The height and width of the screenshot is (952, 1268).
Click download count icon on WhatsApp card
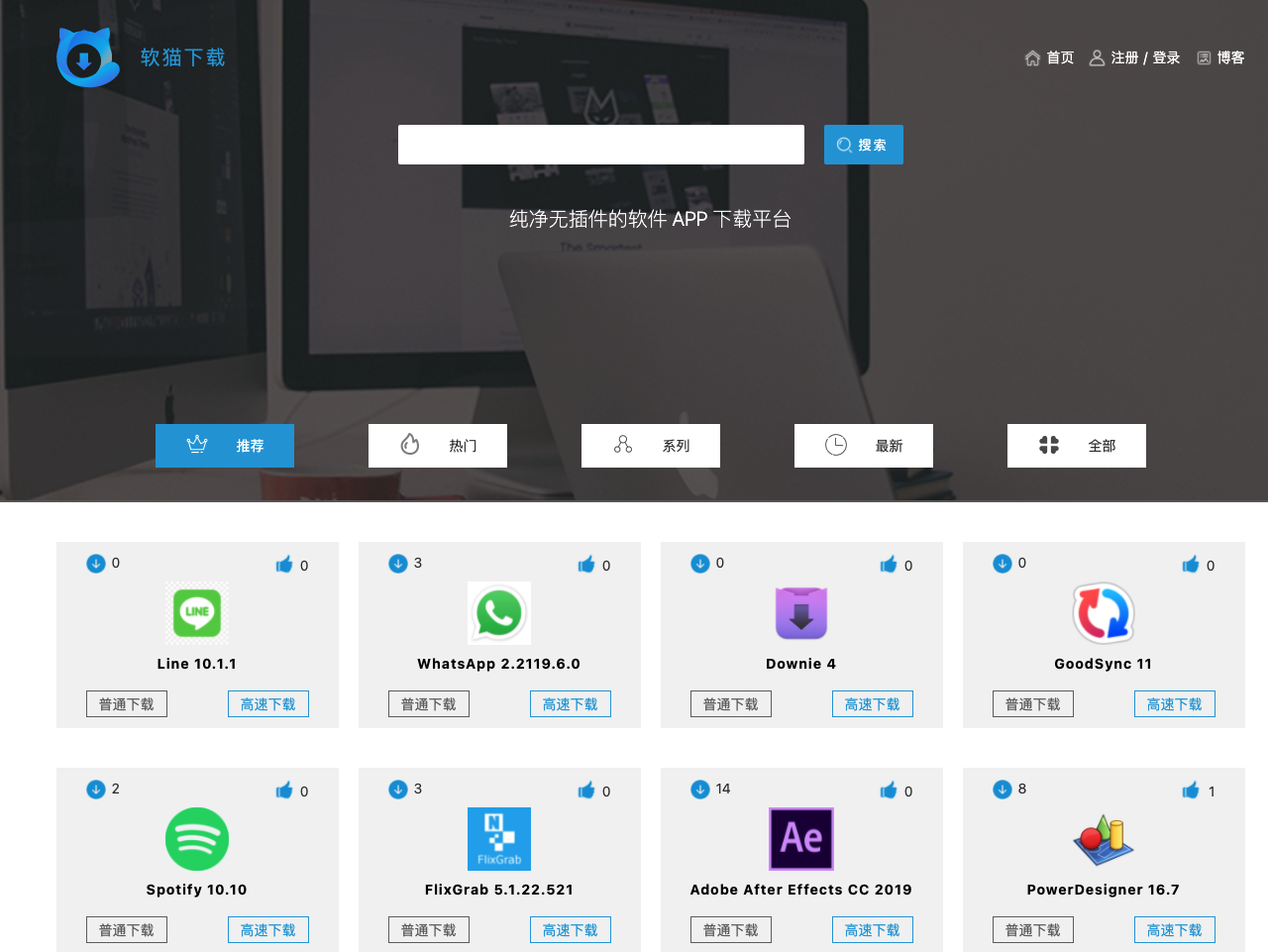398,564
